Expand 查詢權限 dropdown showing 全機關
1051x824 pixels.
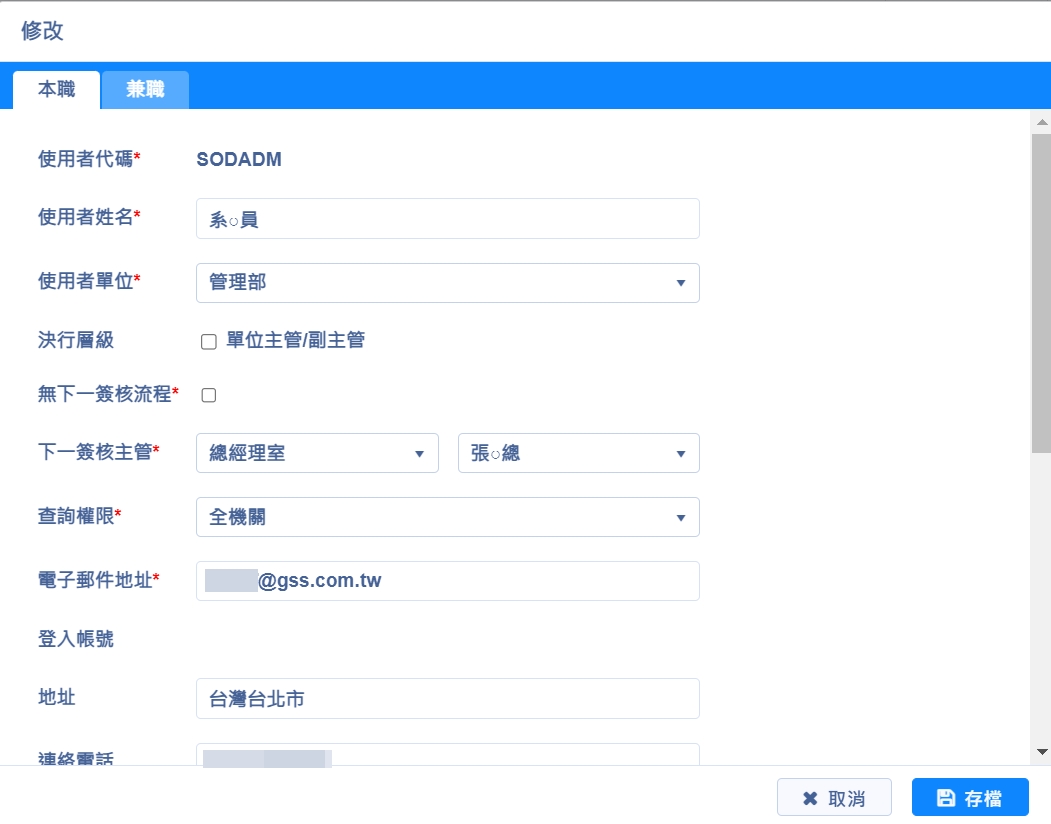click(447, 517)
